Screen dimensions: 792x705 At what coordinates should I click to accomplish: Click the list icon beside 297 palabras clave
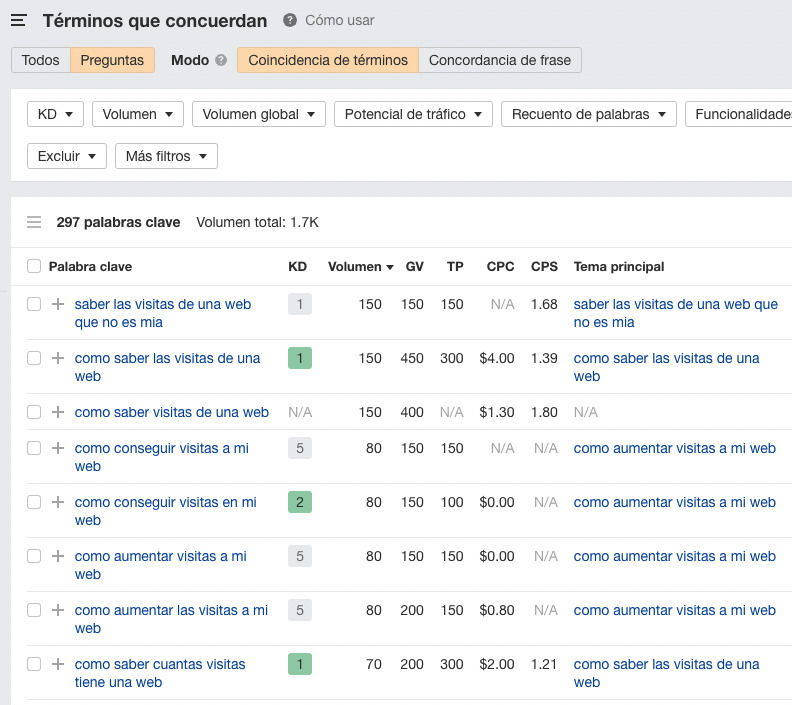34,222
